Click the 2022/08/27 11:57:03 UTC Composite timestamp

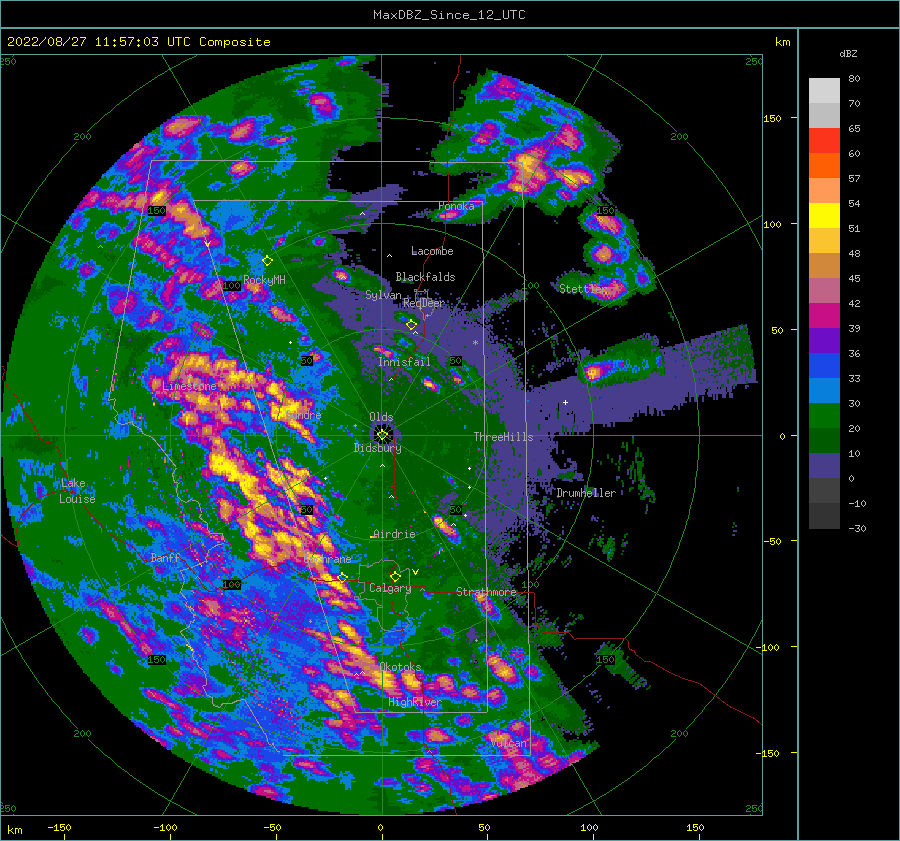tap(138, 42)
